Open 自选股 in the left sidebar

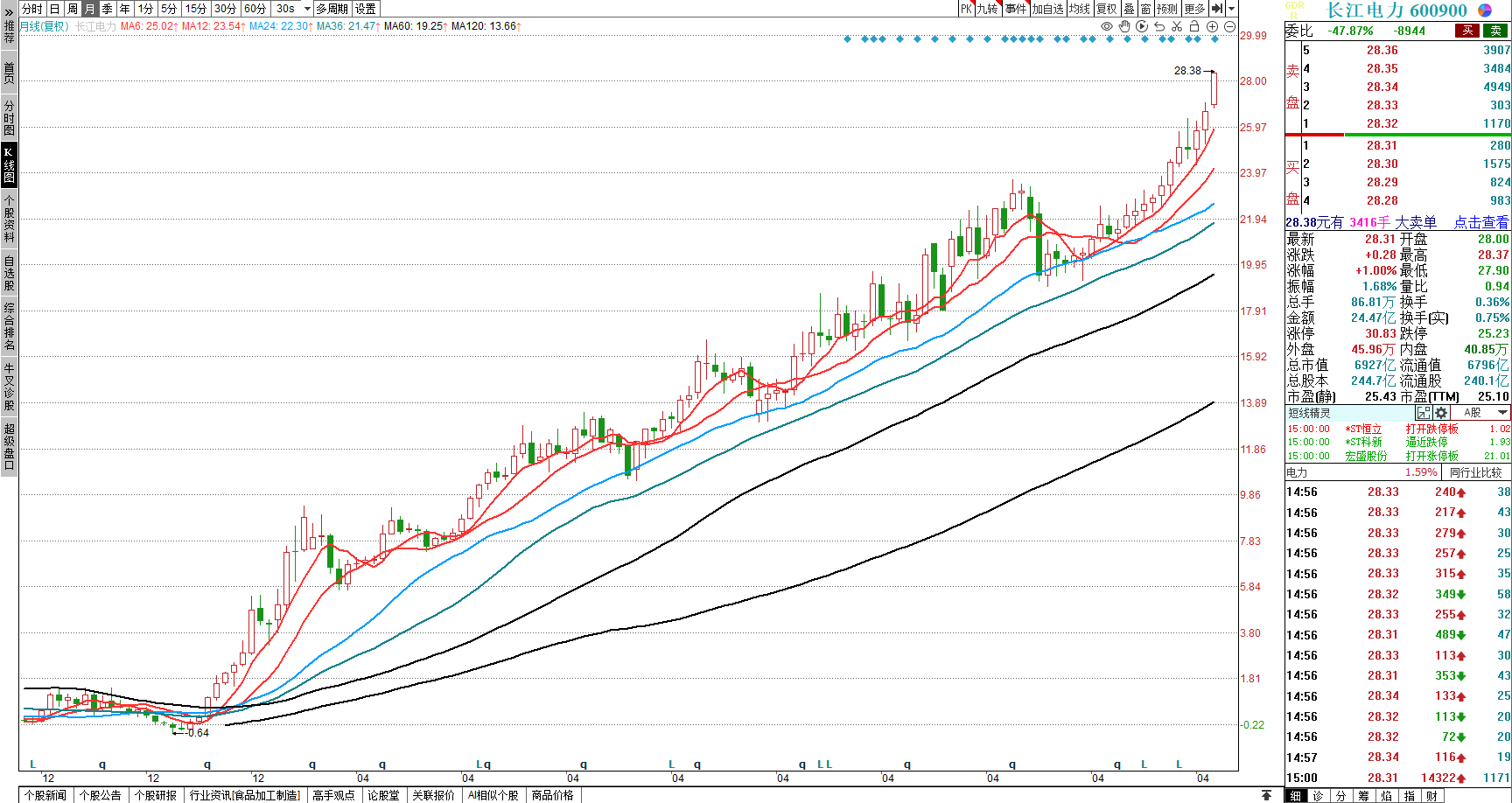(9, 273)
